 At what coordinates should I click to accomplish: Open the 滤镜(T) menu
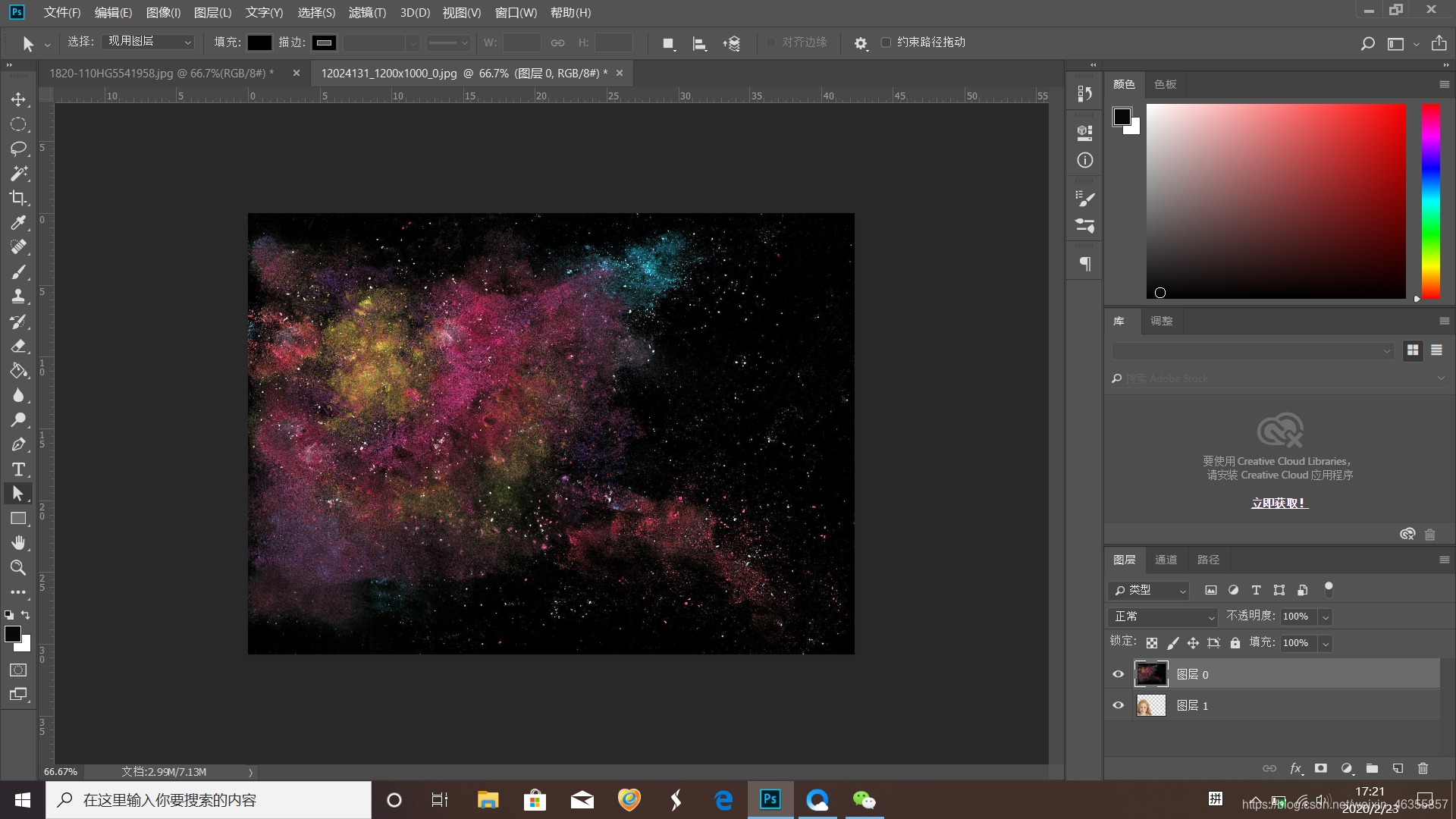[x=367, y=13]
